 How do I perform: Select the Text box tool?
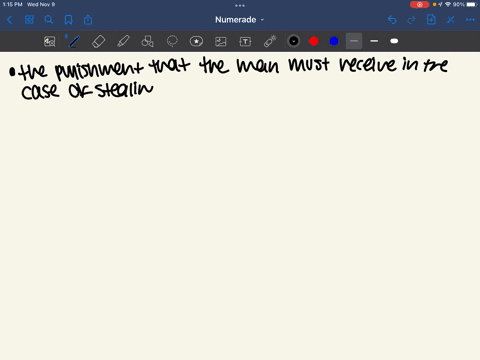[x=245, y=41]
